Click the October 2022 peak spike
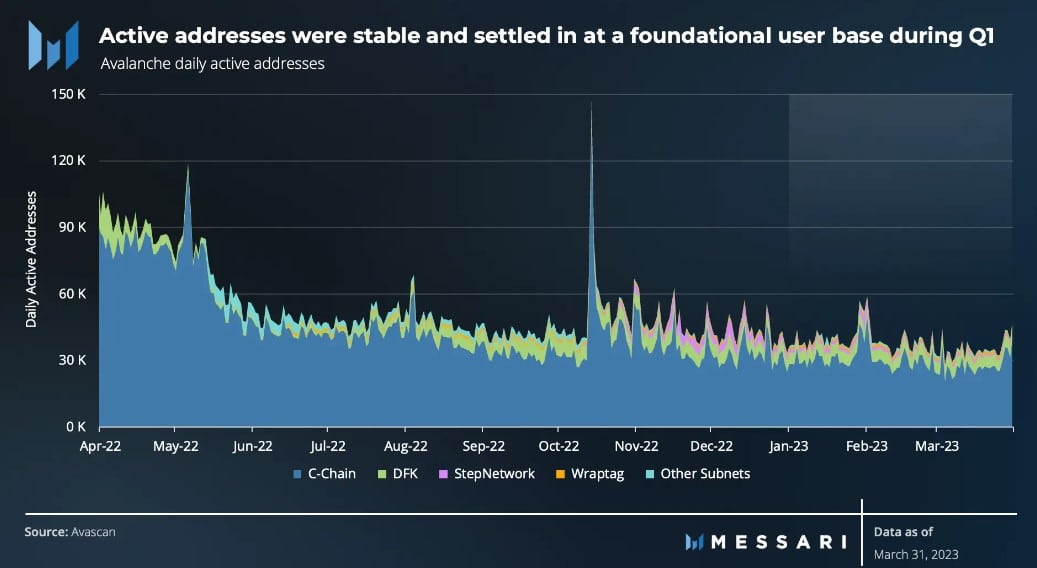Image resolution: width=1037 pixels, height=568 pixels. coord(591,106)
